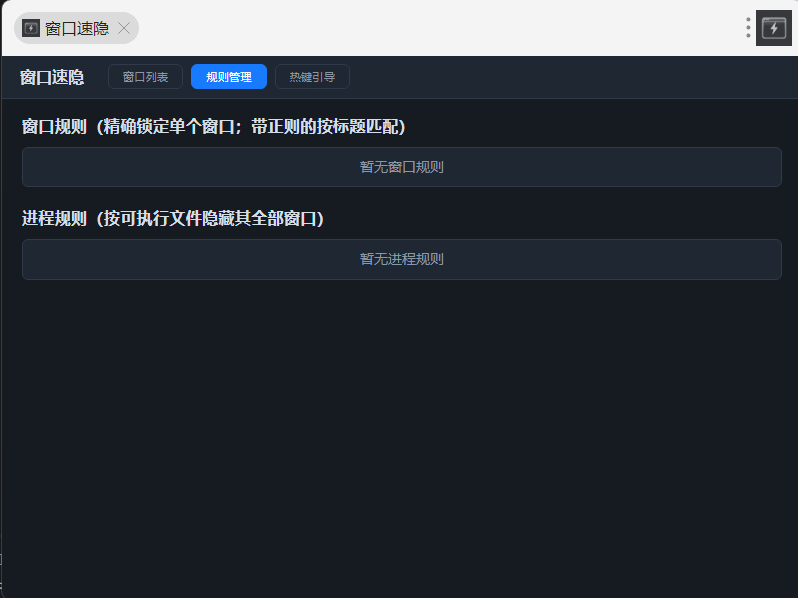Click the 暂无窗口规则 empty placeholder
The image size is (798, 598).
pyautogui.click(x=402, y=167)
